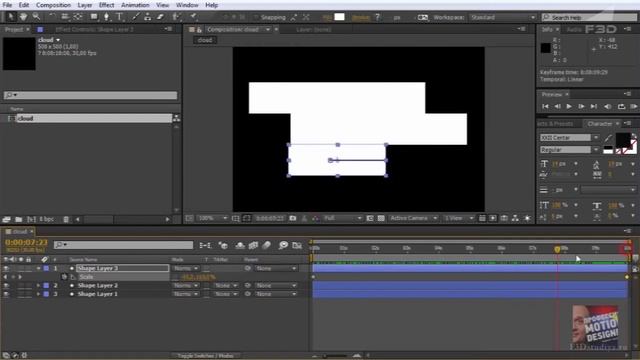Click the timeline layer search field
The height and width of the screenshot is (360, 640).
tap(124, 245)
